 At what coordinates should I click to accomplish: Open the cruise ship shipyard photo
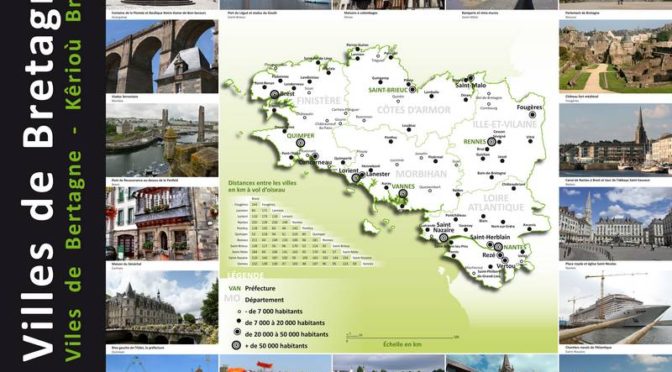[615, 307]
